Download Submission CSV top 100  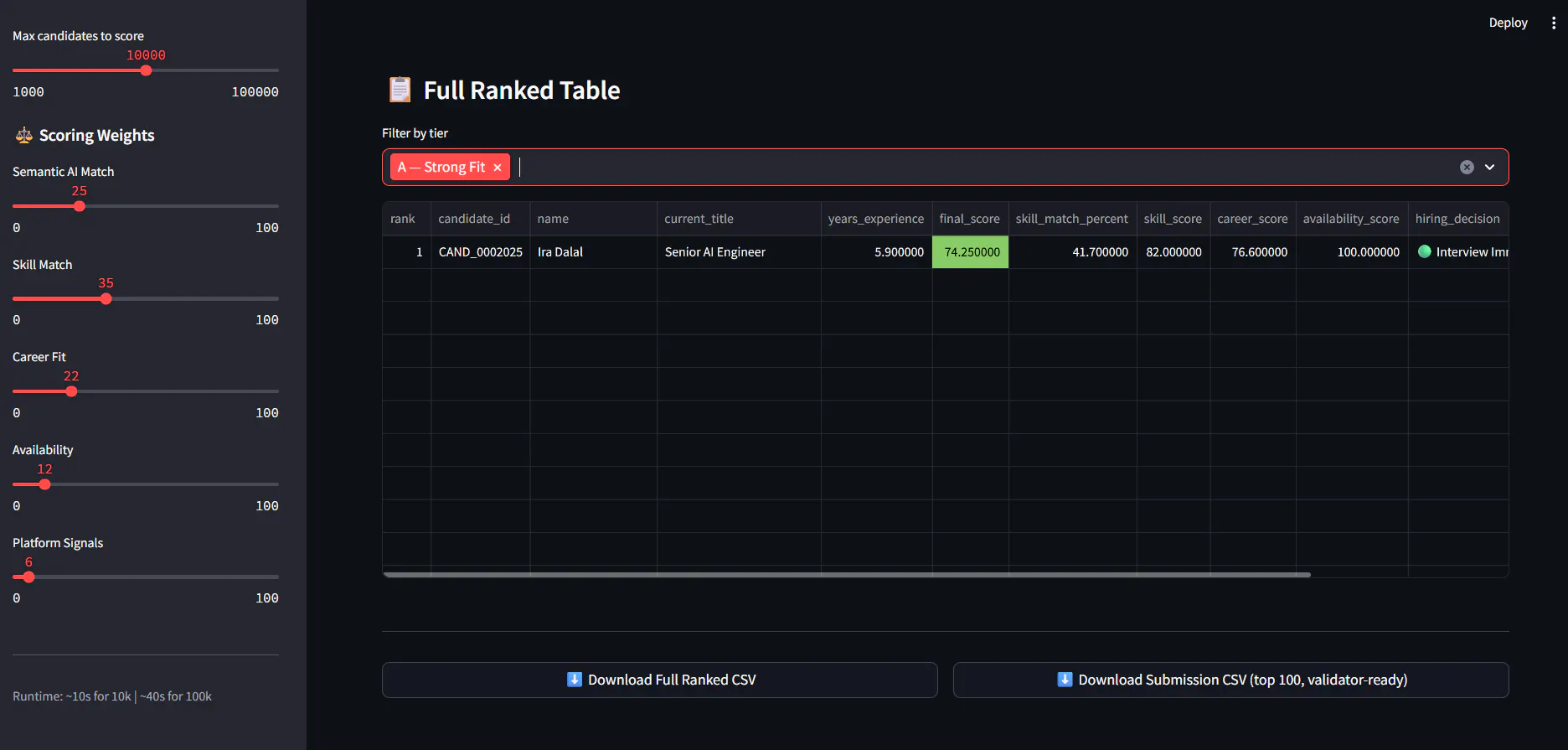pyautogui.click(x=1231, y=680)
